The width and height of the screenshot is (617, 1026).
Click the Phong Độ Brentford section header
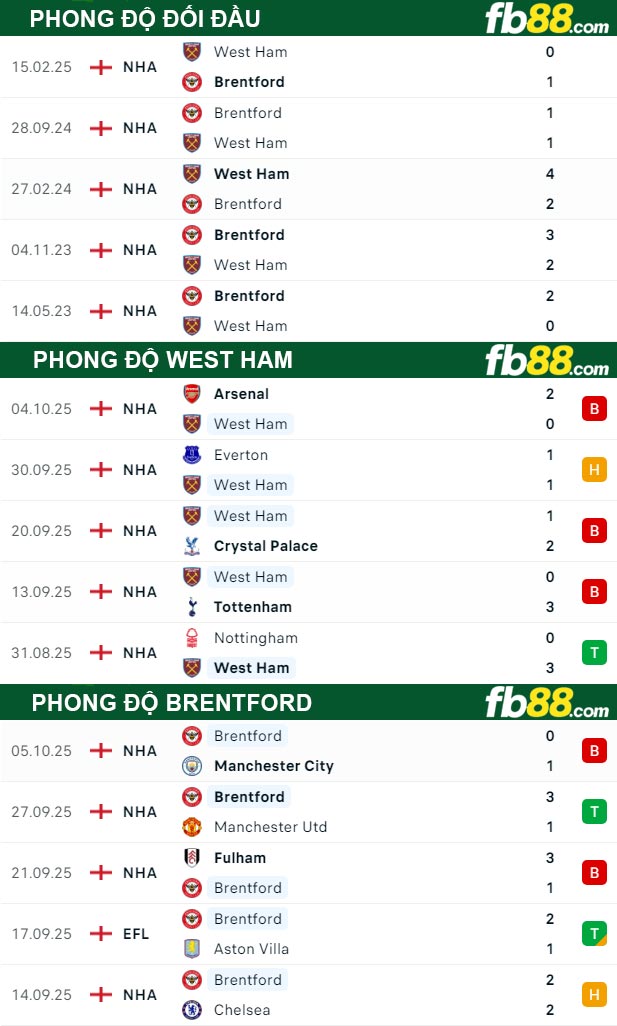(172, 702)
